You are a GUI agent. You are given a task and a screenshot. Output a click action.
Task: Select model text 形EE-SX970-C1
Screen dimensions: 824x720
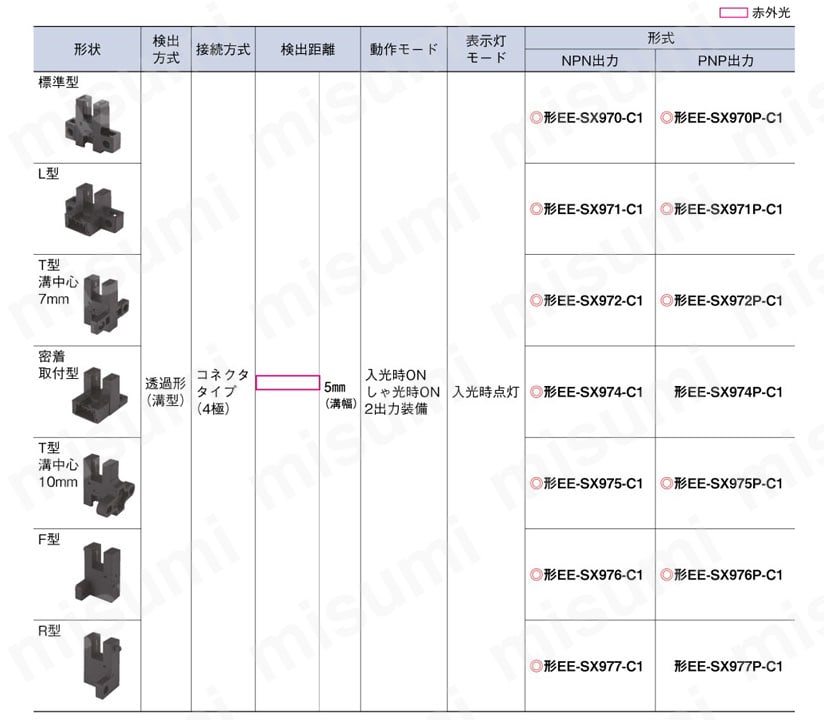[593, 118]
